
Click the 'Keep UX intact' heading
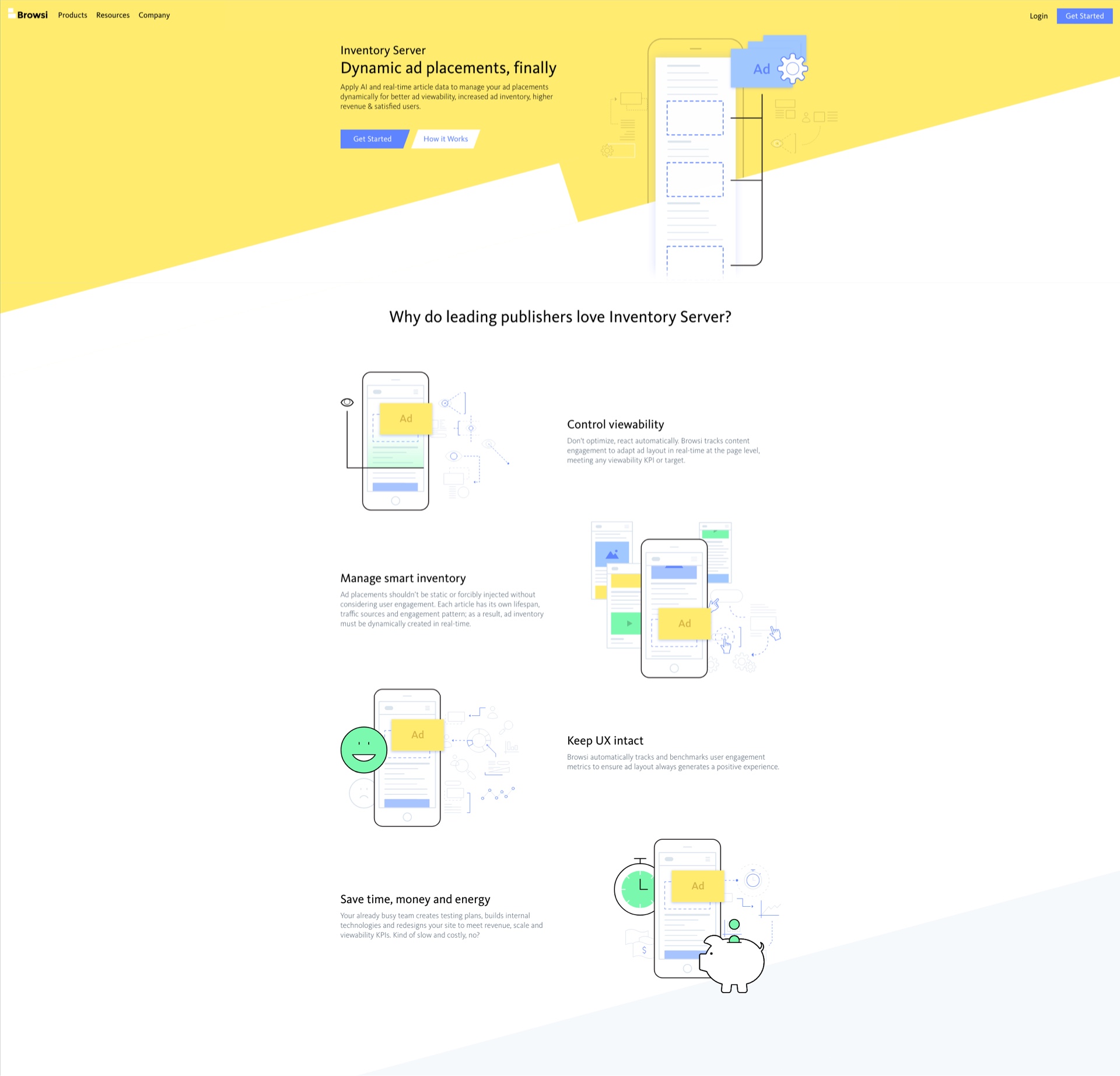(x=605, y=740)
